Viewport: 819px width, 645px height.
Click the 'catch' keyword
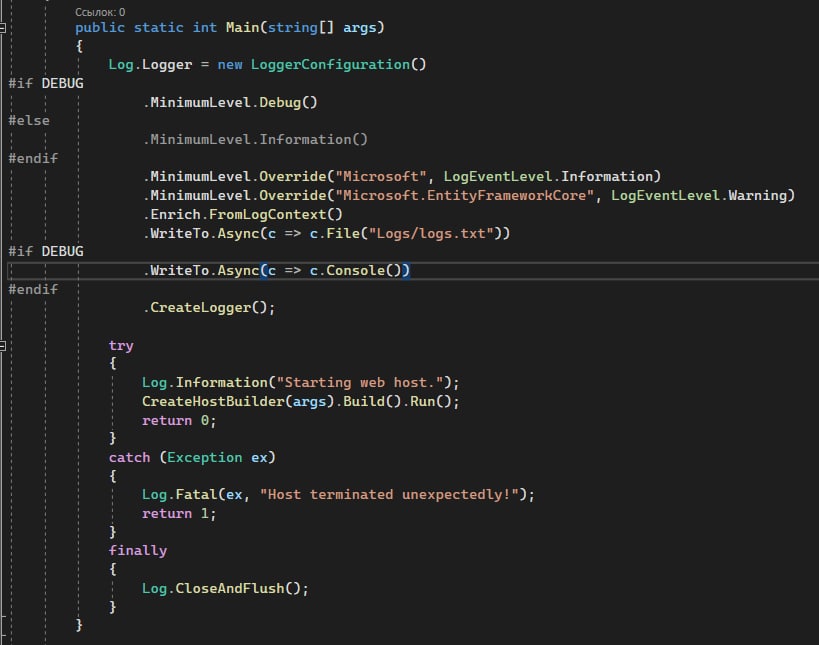point(130,458)
